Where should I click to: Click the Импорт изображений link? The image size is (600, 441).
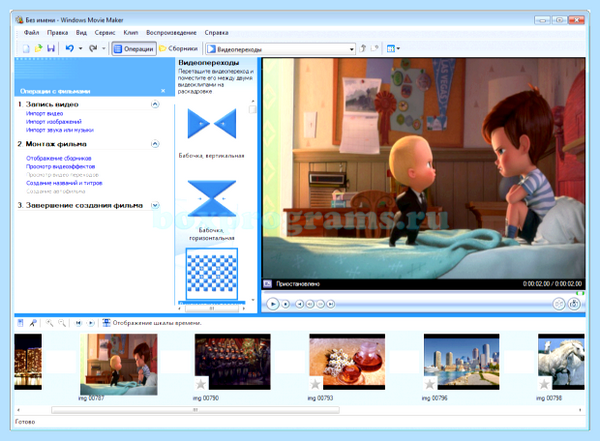tap(54, 122)
